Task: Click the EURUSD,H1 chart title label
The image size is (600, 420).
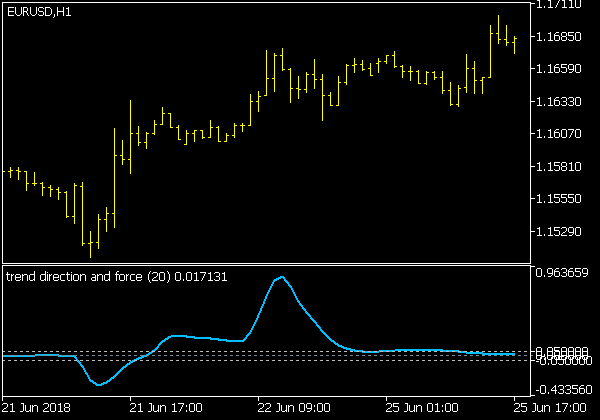Action: [38, 11]
